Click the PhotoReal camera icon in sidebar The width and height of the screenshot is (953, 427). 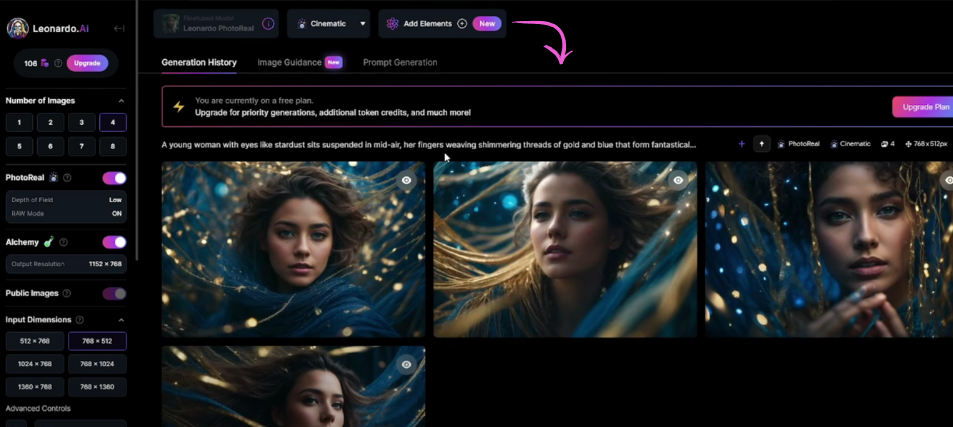point(53,177)
